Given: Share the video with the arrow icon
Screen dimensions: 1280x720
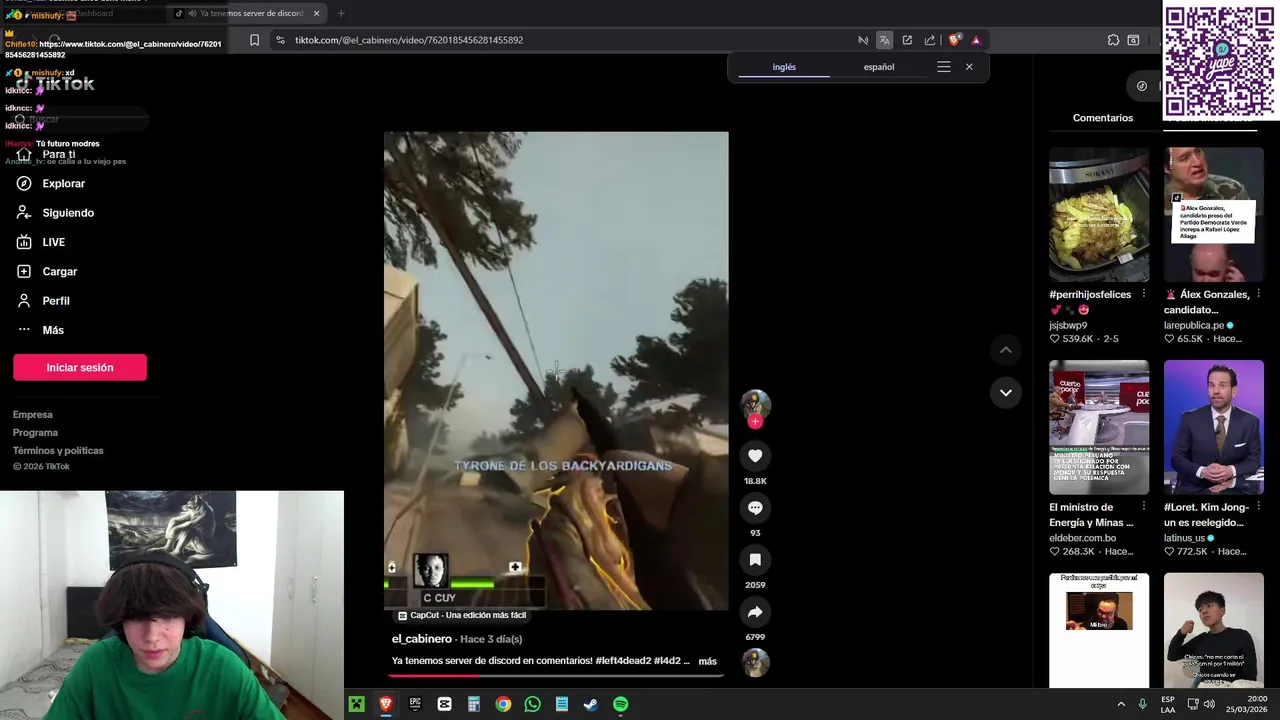Looking at the screenshot, I should [755, 612].
